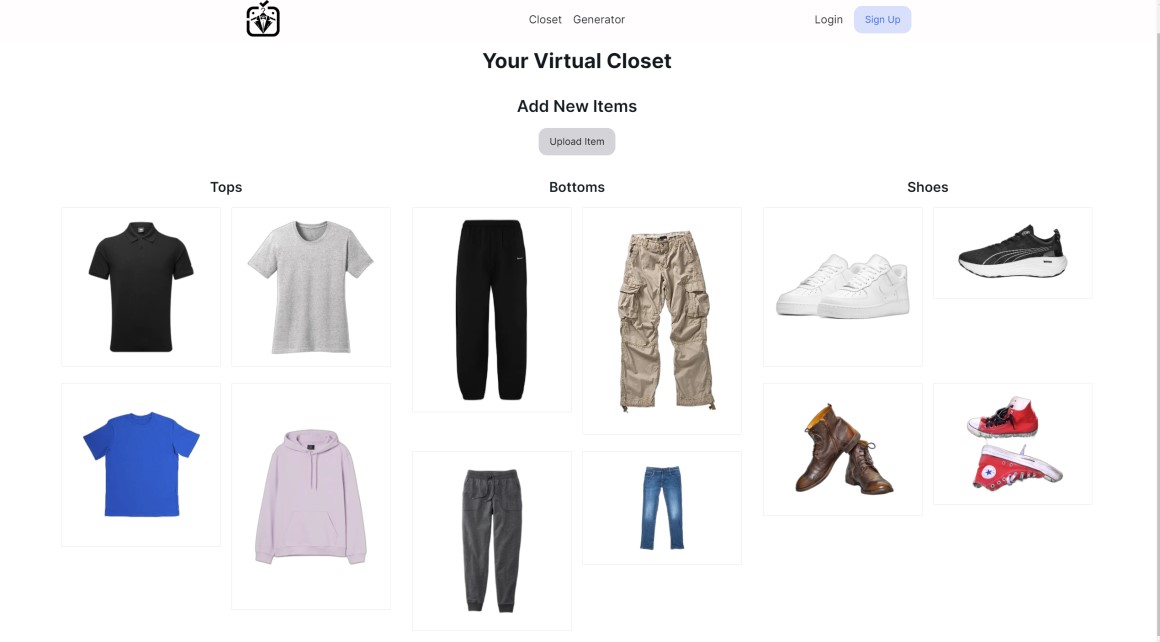The image size is (1160, 642).
Task: Pick the lilac hoodie
Action: (311, 496)
